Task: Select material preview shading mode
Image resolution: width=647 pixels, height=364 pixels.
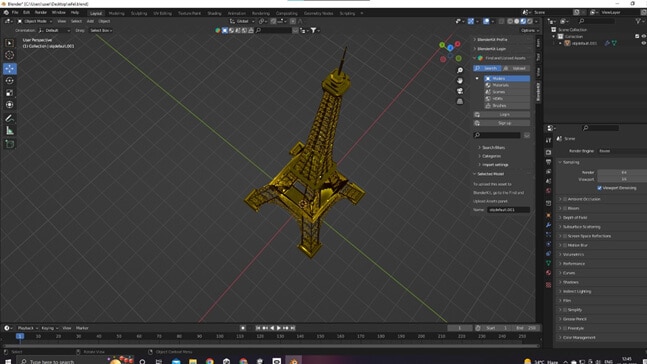Action: coord(523,21)
